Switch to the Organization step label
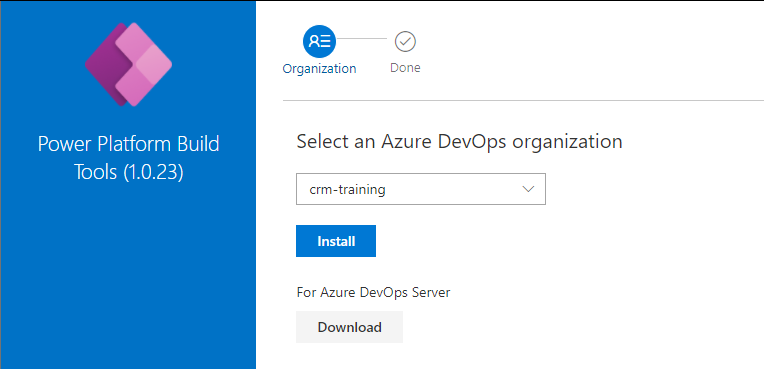Image resolution: width=764 pixels, height=369 pixels. (x=320, y=69)
